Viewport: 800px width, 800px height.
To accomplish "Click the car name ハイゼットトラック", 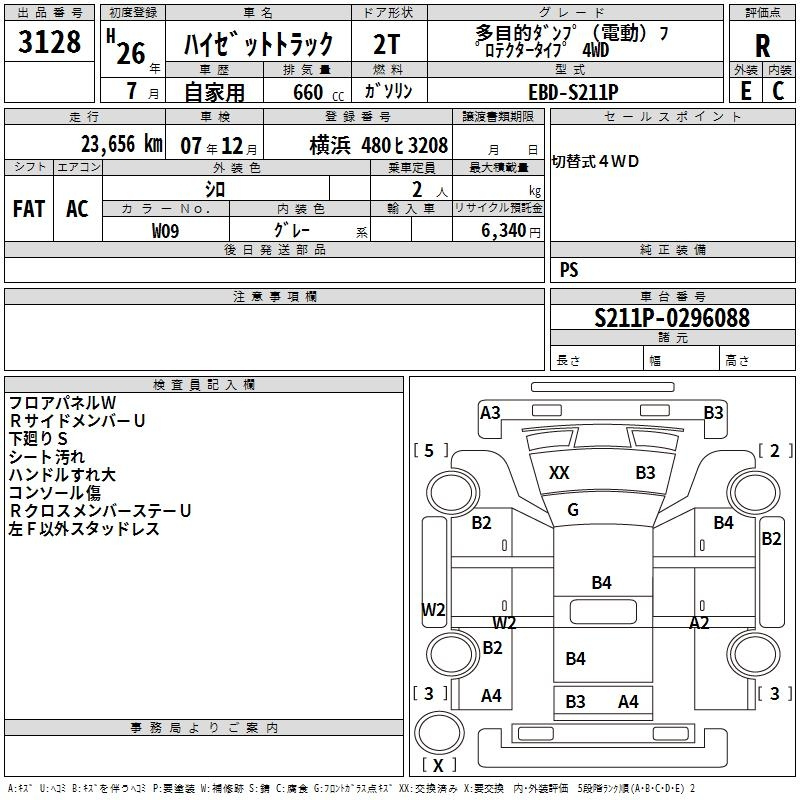I will coord(258,43).
